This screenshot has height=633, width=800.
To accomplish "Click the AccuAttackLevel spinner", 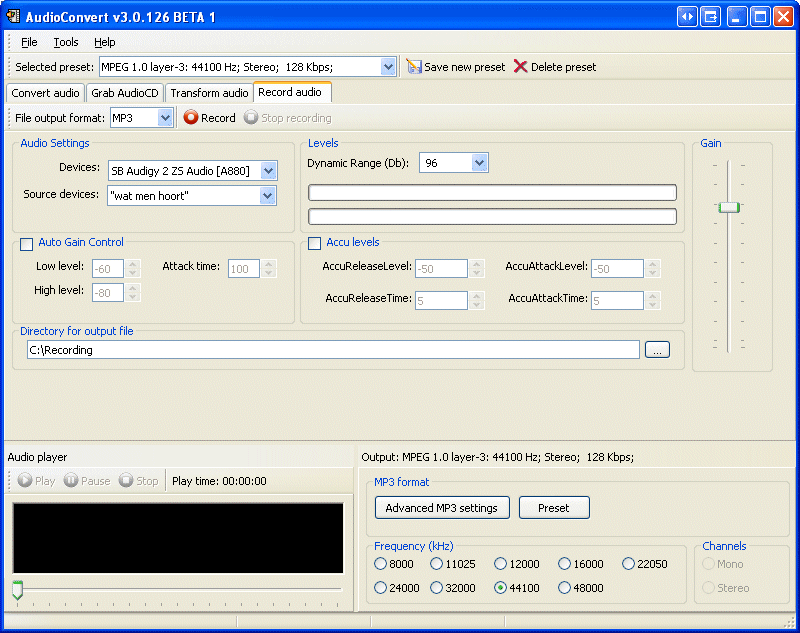I will tap(653, 268).
